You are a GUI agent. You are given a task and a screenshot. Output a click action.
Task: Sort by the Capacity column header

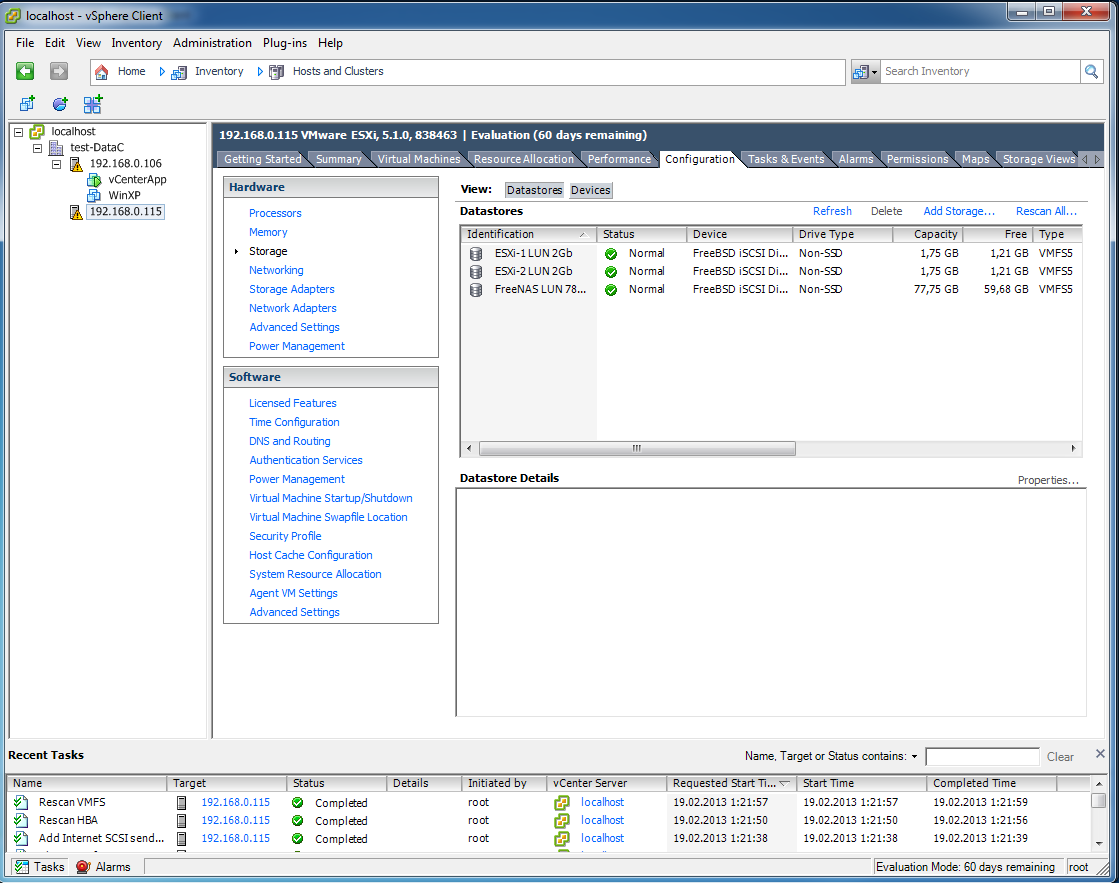pos(928,234)
